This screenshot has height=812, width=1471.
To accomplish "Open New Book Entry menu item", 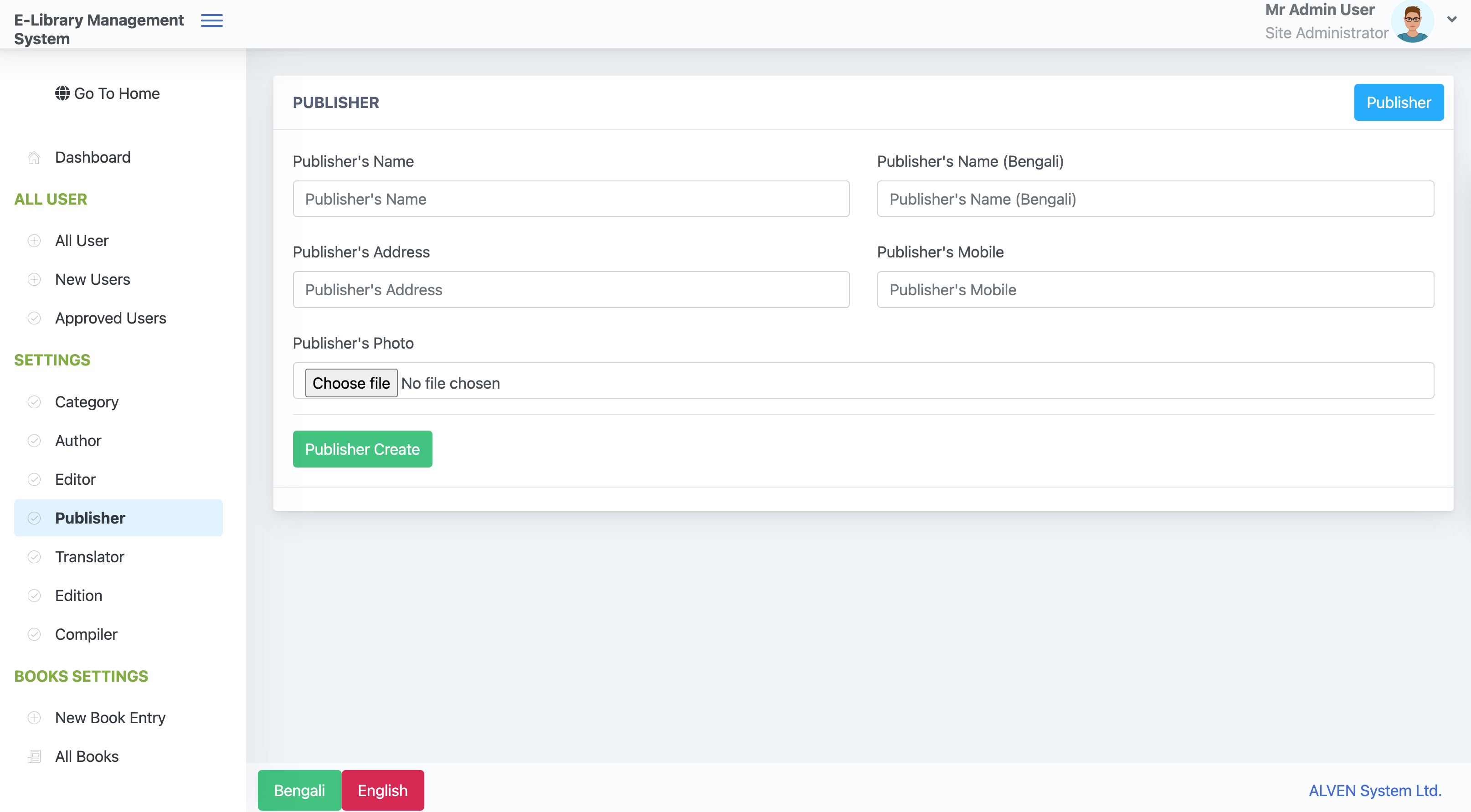I will (x=118, y=718).
